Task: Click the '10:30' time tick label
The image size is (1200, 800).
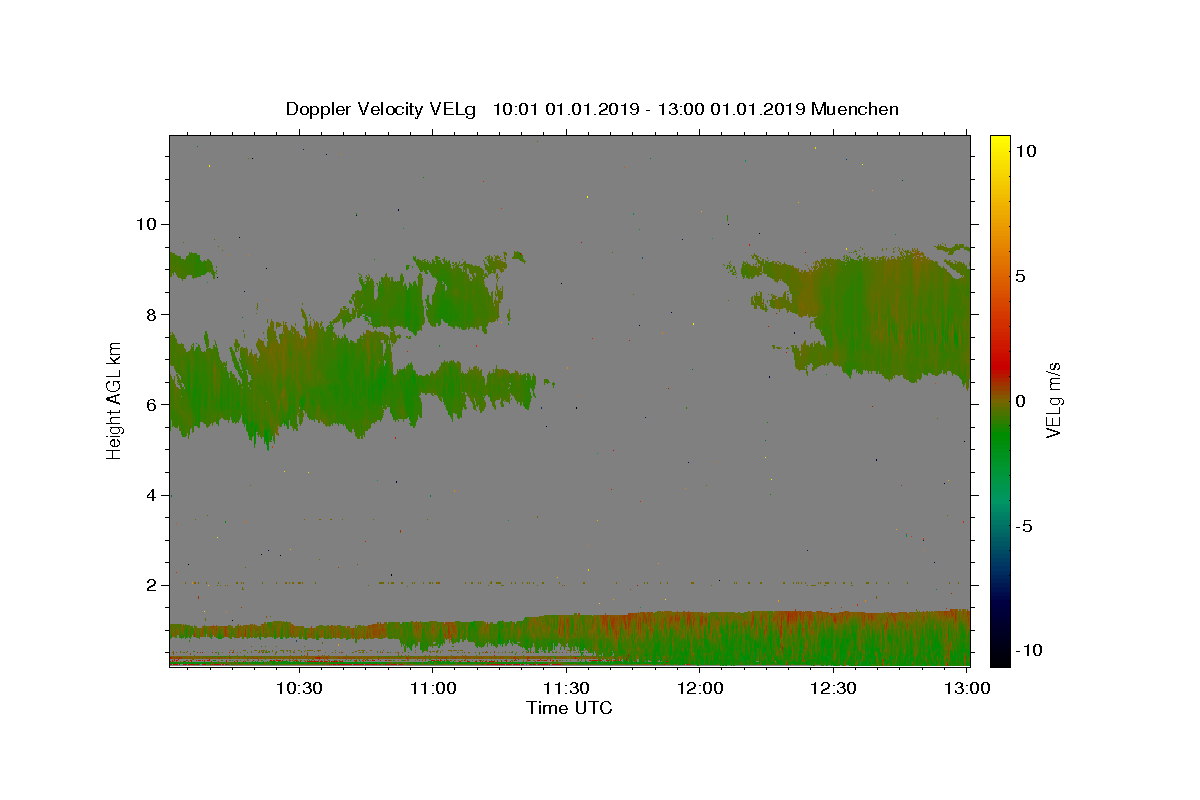Action: 299,688
